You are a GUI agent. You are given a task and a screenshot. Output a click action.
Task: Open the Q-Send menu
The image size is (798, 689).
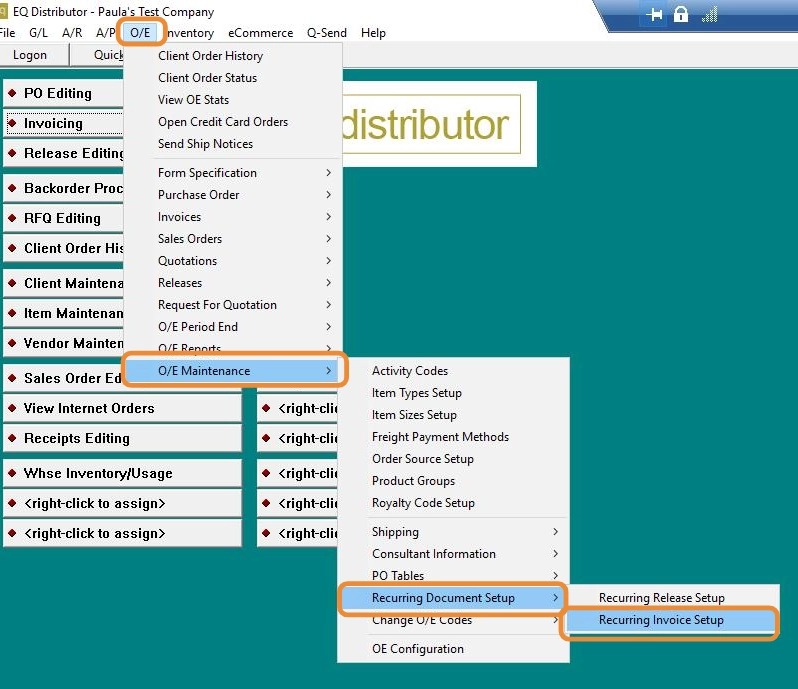pyautogui.click(x=326, y=33)
